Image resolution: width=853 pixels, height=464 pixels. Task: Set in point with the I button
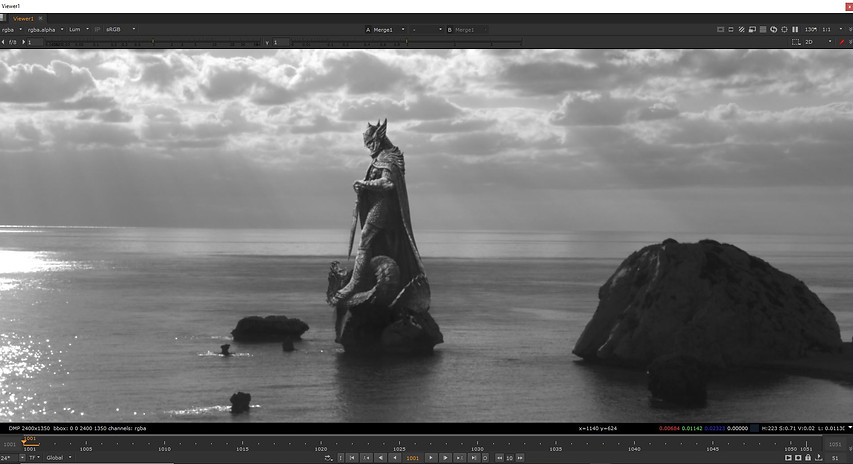click(341, 458)
